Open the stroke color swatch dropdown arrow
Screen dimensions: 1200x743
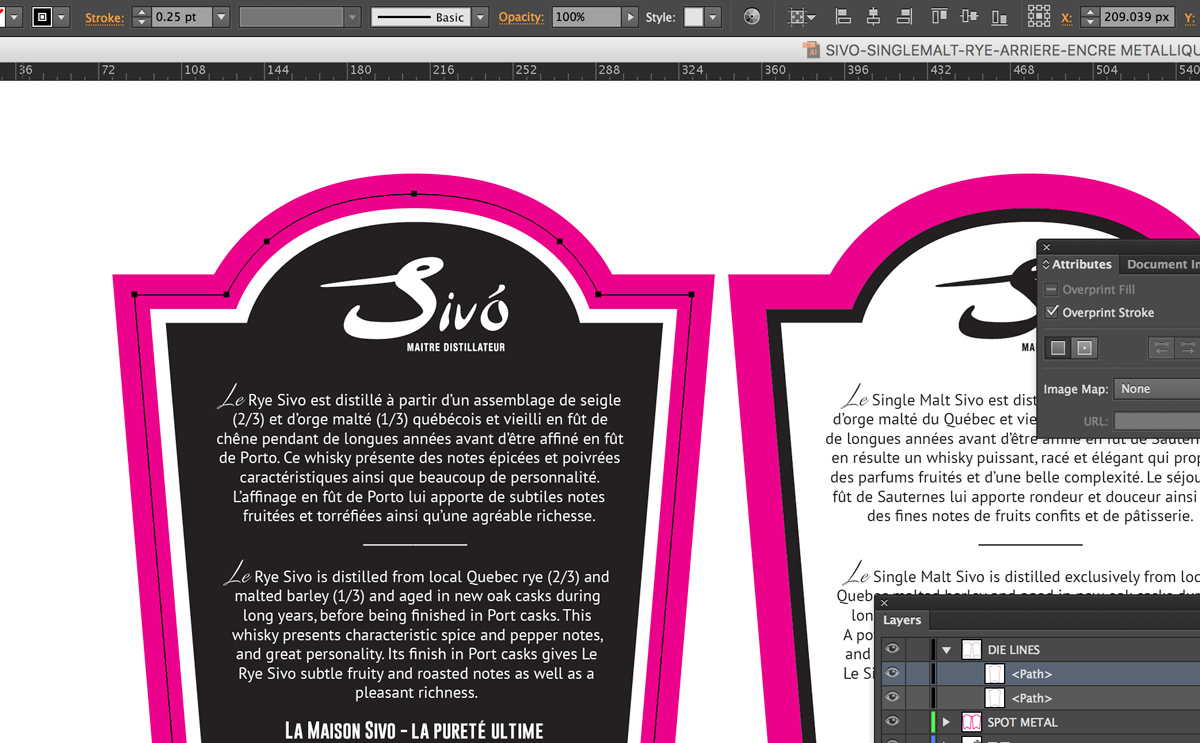pyautogui.click(x=62, y=17)
